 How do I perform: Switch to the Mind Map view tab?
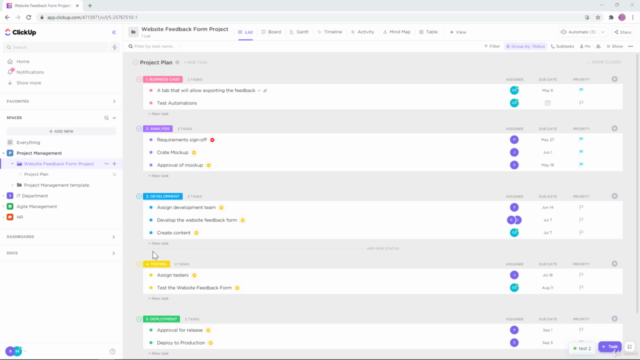point(396,32)
